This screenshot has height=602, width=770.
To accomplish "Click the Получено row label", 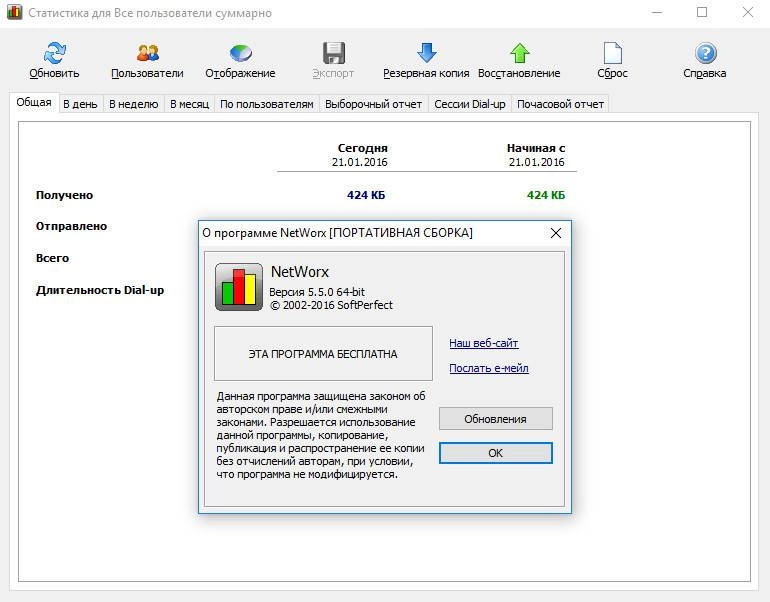I will pyautogui.click(x=64, y=195).
